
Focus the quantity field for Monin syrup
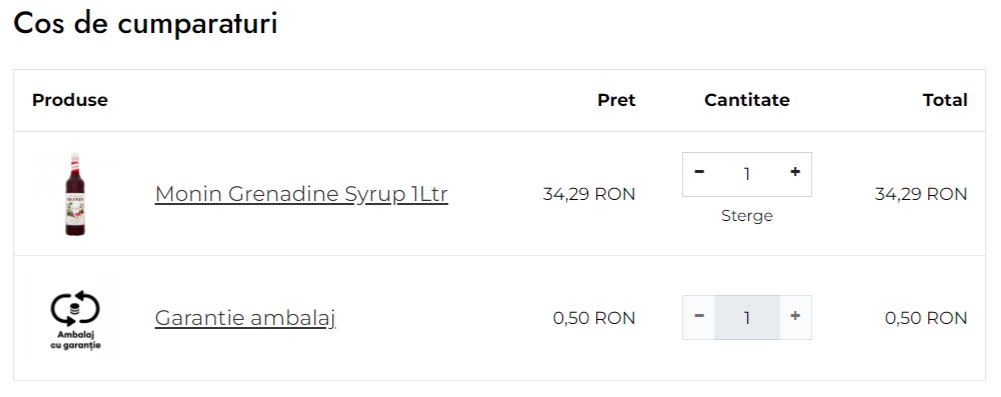pyautogui.click(x=747, y=174)
